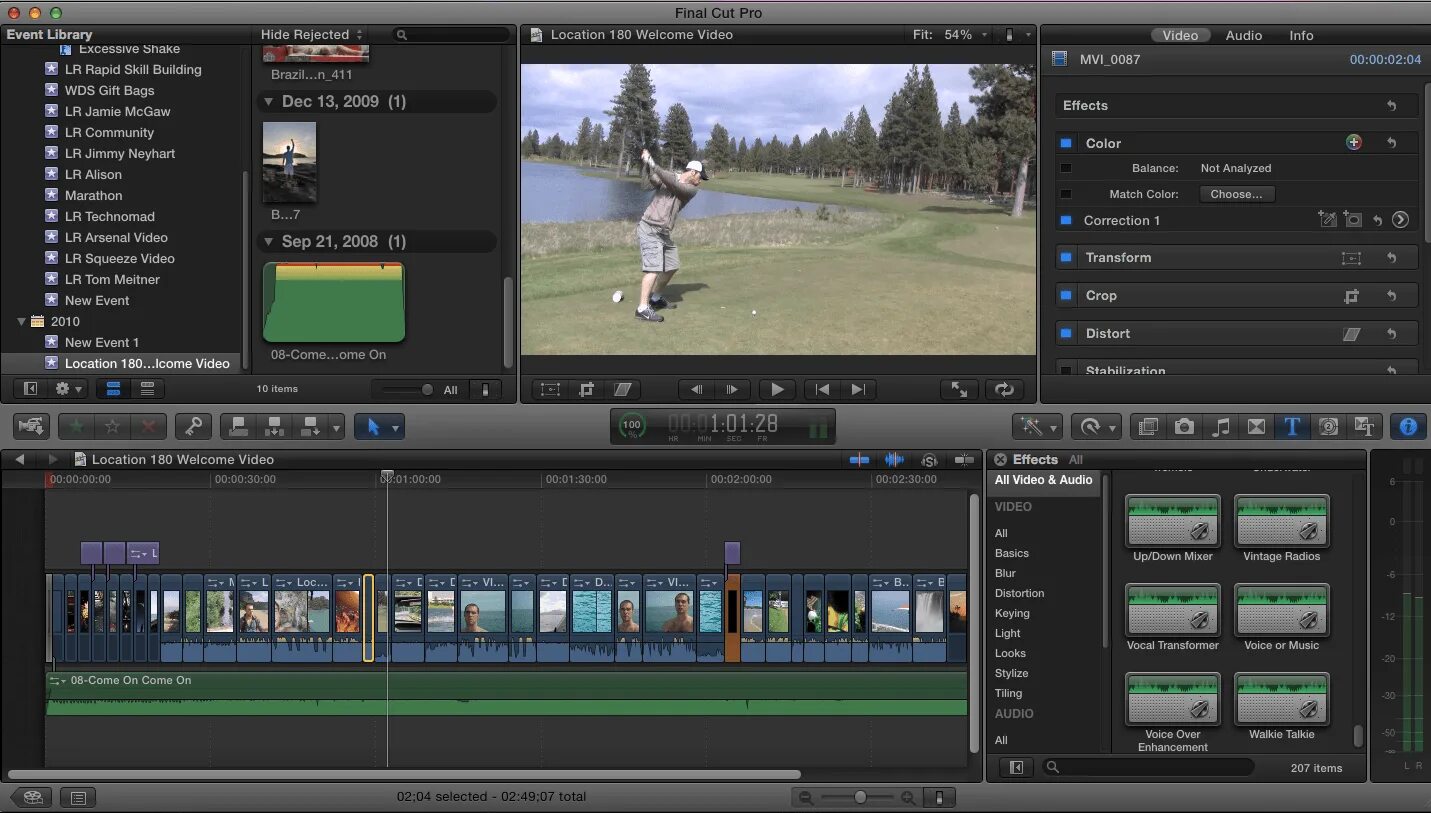This screenshot has height=813, width=1431.
Task: Open the Titles browser icon
Action: tap(1292, 427)
